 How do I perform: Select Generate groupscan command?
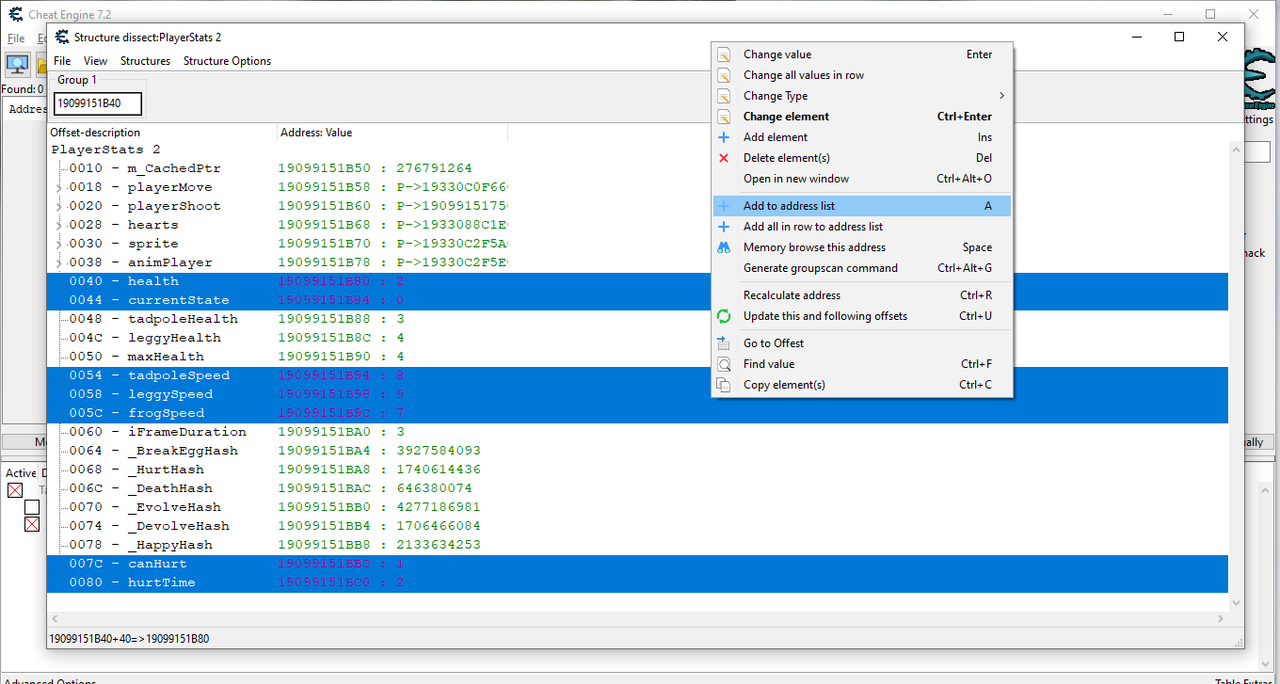pyautogui.click(x=820, y=268)
